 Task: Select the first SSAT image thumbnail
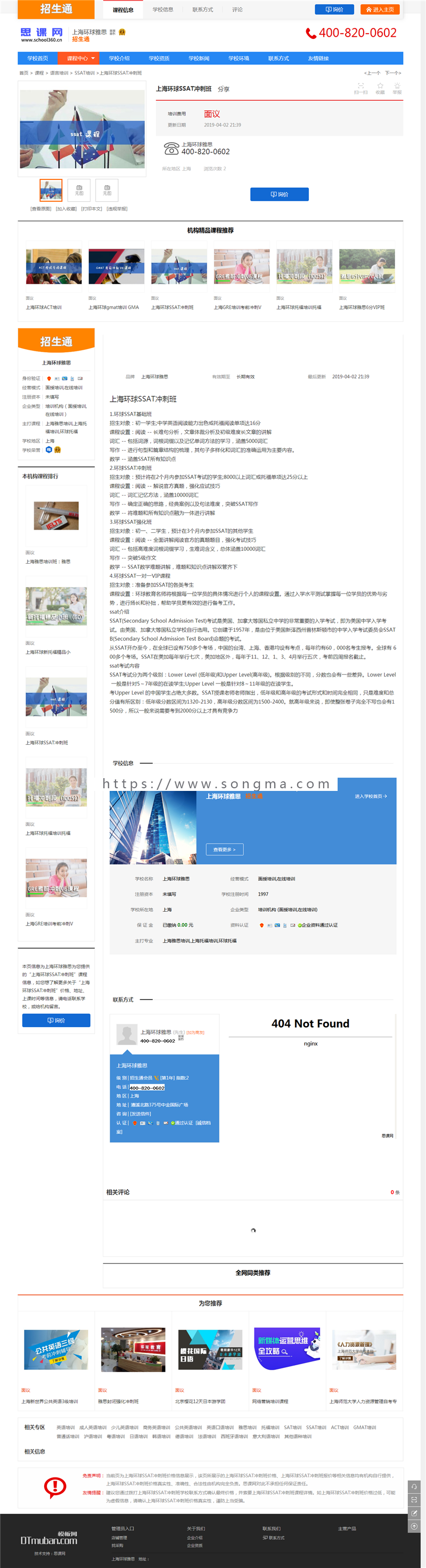click(51, 191)
